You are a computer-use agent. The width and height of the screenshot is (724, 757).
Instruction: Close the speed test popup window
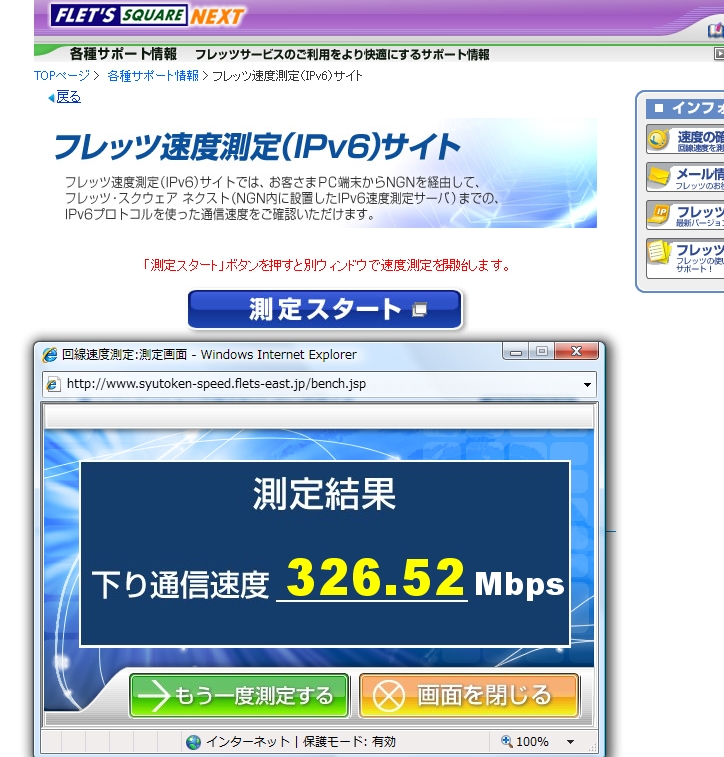(x=576, y=351)
